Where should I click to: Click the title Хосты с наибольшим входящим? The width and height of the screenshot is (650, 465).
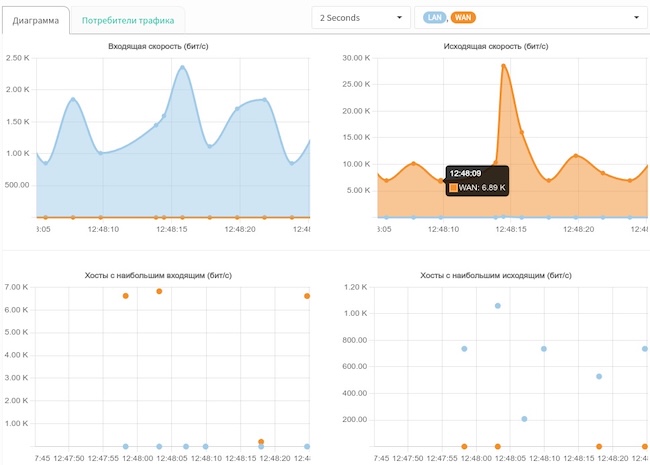(x=158, y=275)
